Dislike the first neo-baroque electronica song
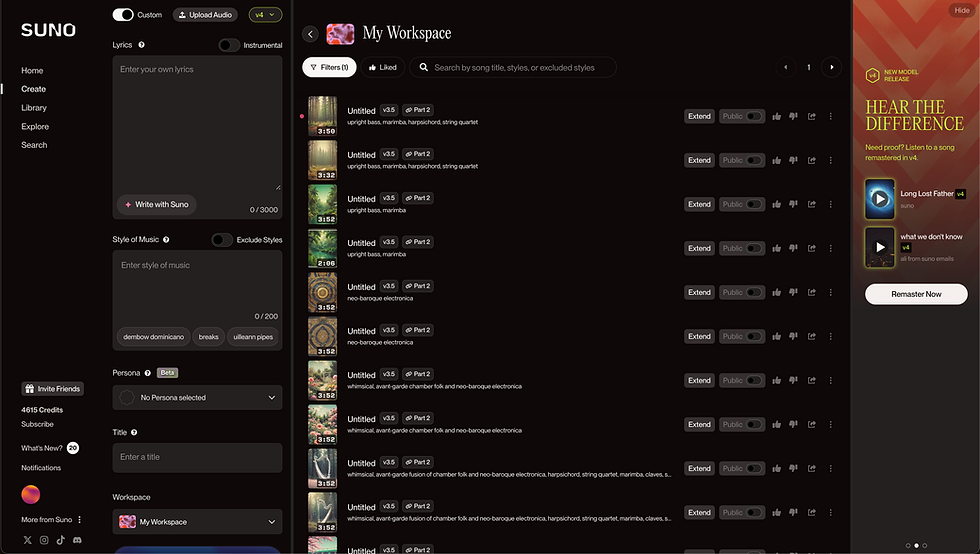The width and height of the screenshot is (980, 554). tap(793, 293)
